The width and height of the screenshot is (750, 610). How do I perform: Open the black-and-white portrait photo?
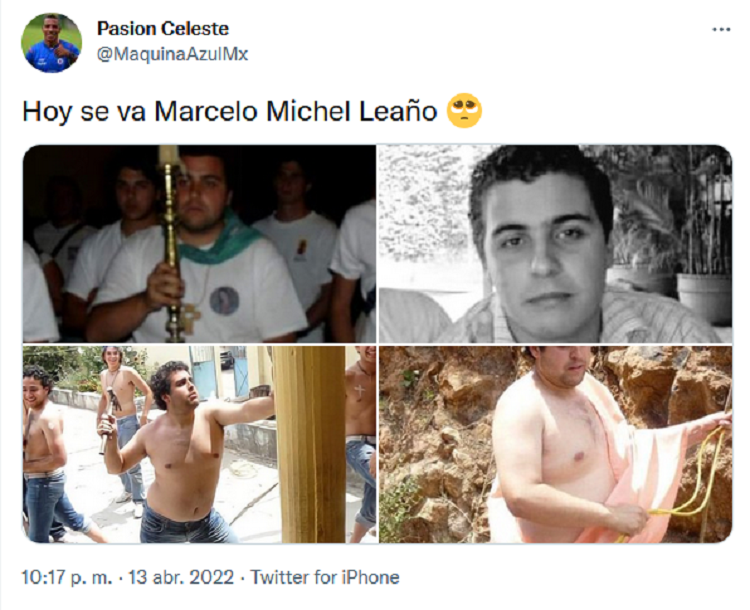point(555,244)
